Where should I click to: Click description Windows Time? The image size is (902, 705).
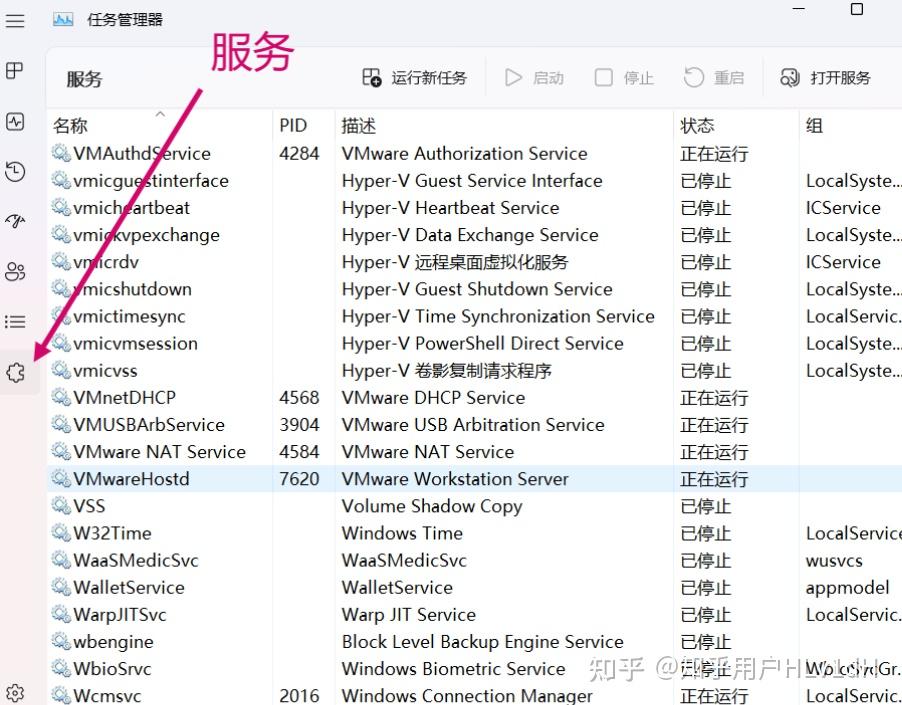click(x=402, y=533)
